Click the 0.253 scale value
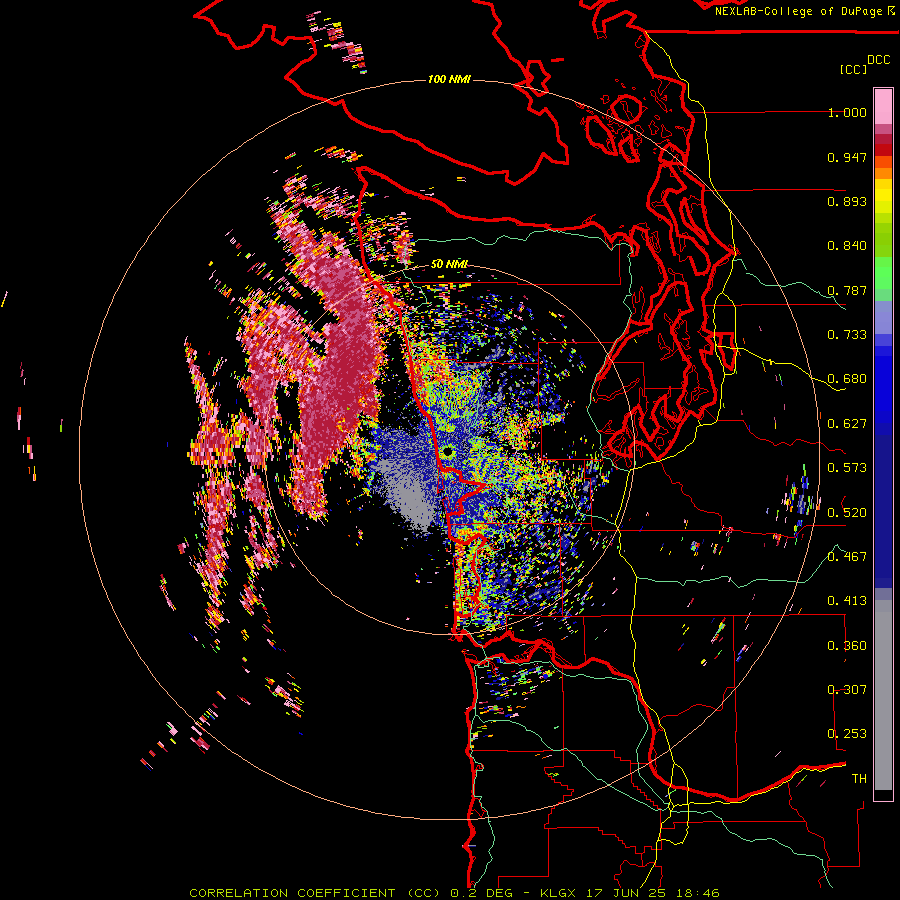The width and height of the screenshot is (900, 900). [847, 734]
